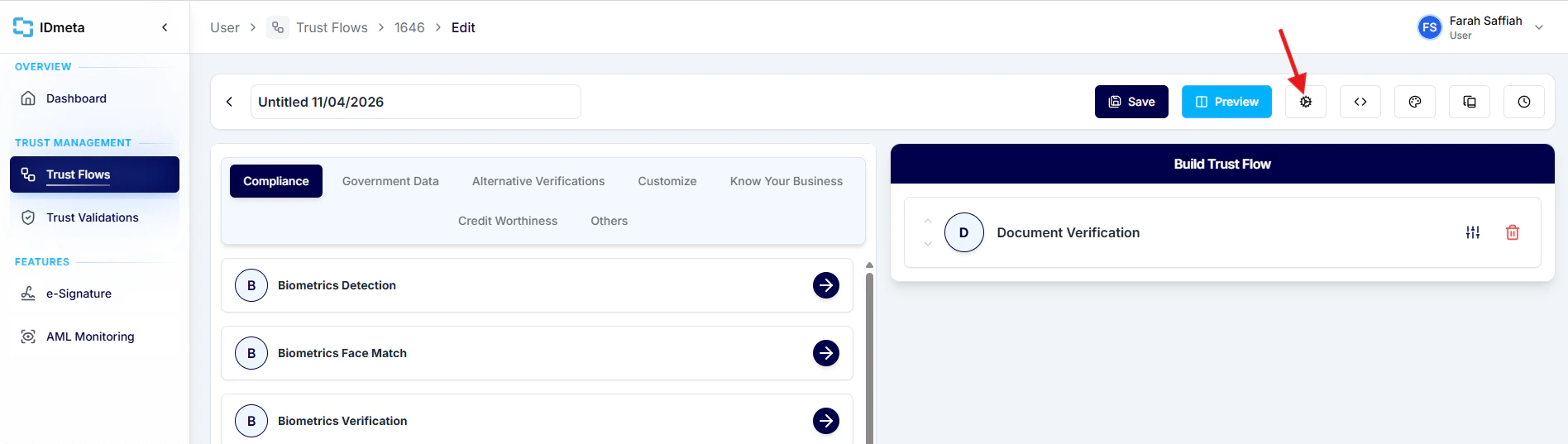
Task: Select the Compliance tab
Action: [275, 181]
